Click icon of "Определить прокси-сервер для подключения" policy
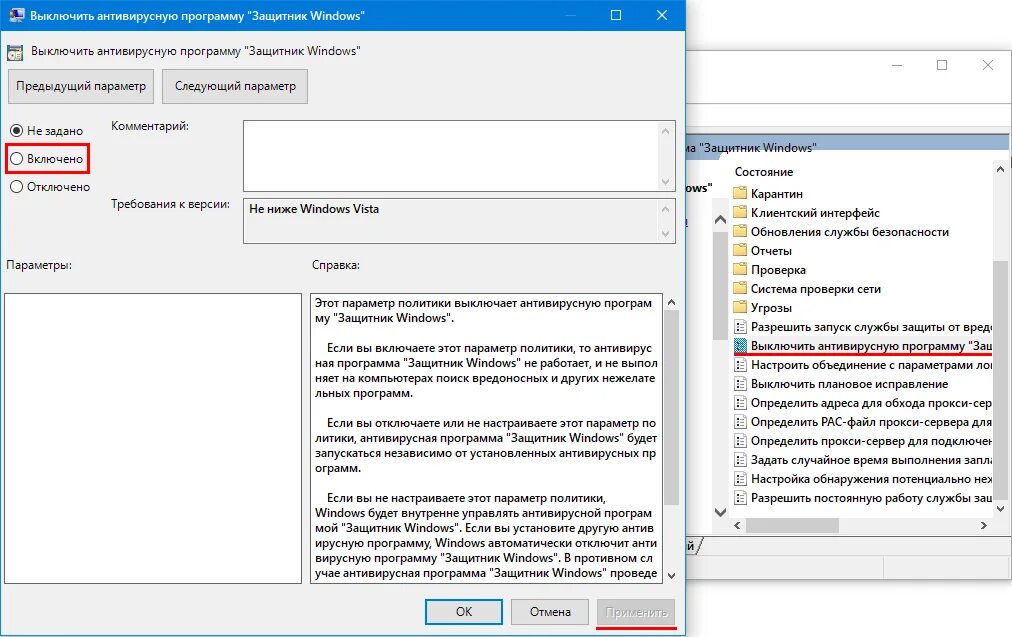1012x637 pixels. pos(740,441)
